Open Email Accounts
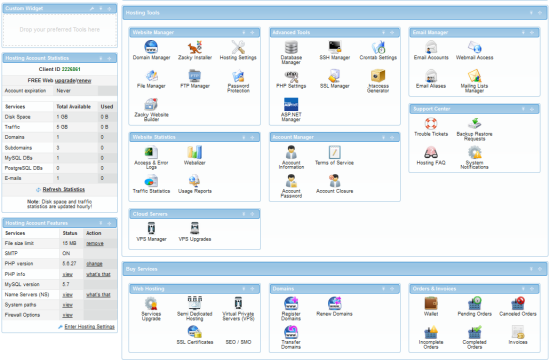The image size is (550, 363). 431,50
